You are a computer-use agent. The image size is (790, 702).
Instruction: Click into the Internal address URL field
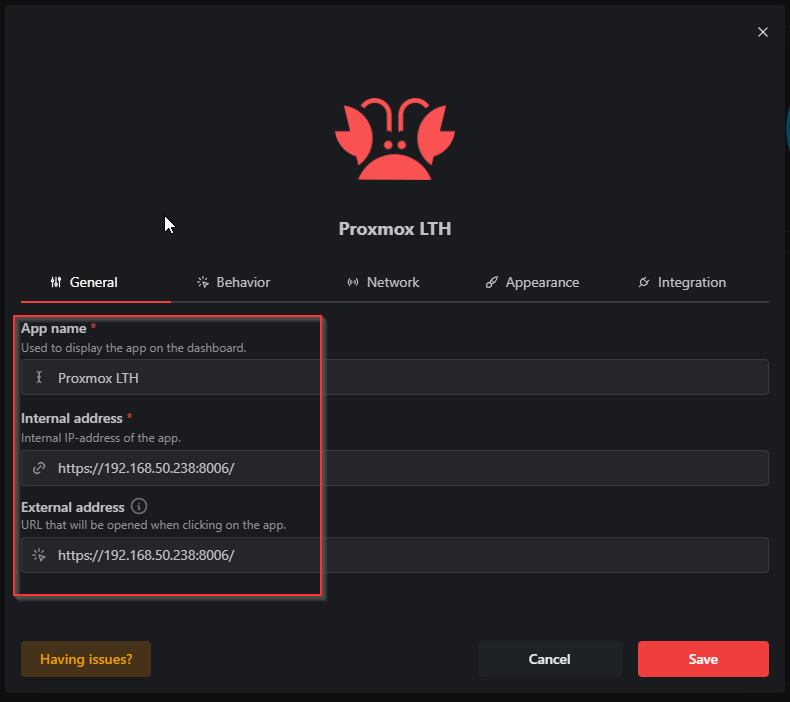click(x=395, y=468)
